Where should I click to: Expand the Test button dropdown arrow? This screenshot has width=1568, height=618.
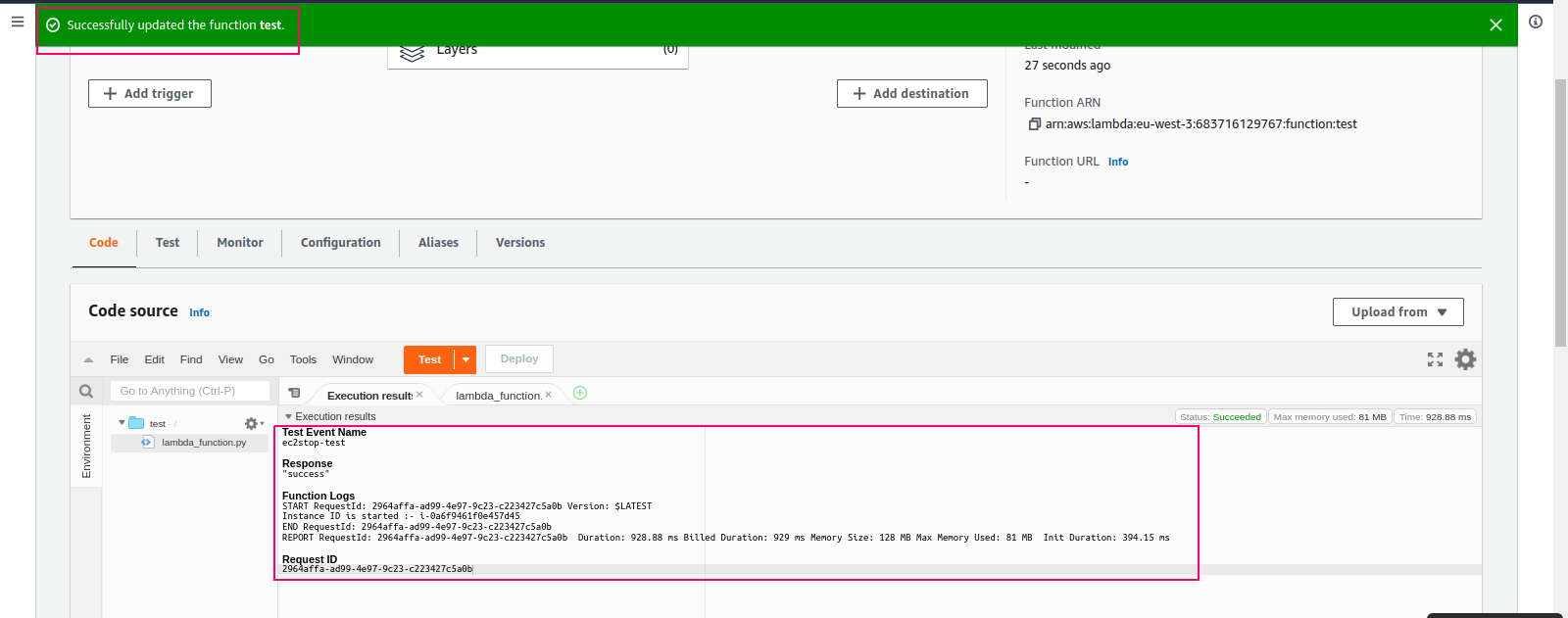click(465, 360)
